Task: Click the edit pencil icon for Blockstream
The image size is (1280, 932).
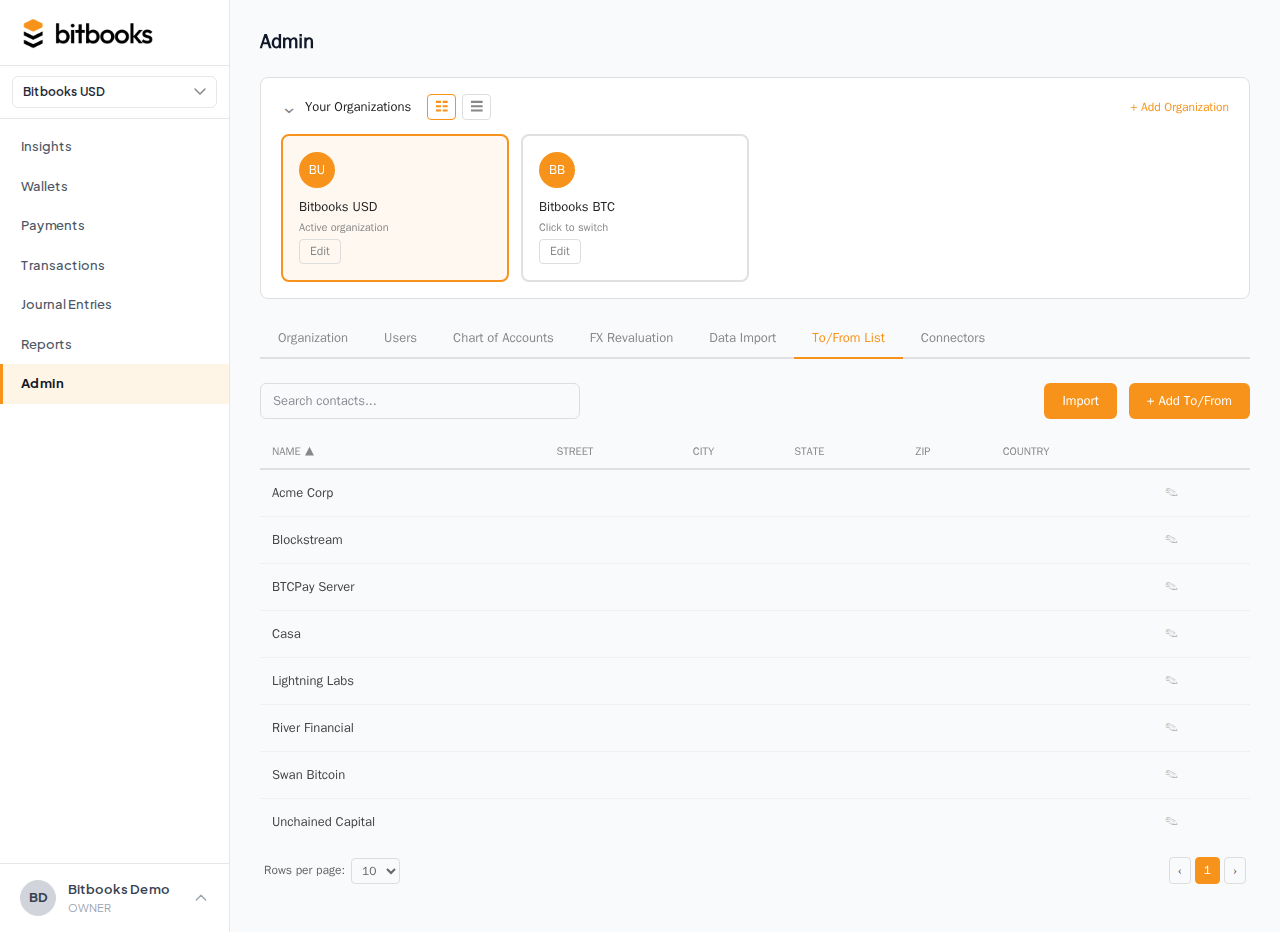Action: pos(1171,539)
